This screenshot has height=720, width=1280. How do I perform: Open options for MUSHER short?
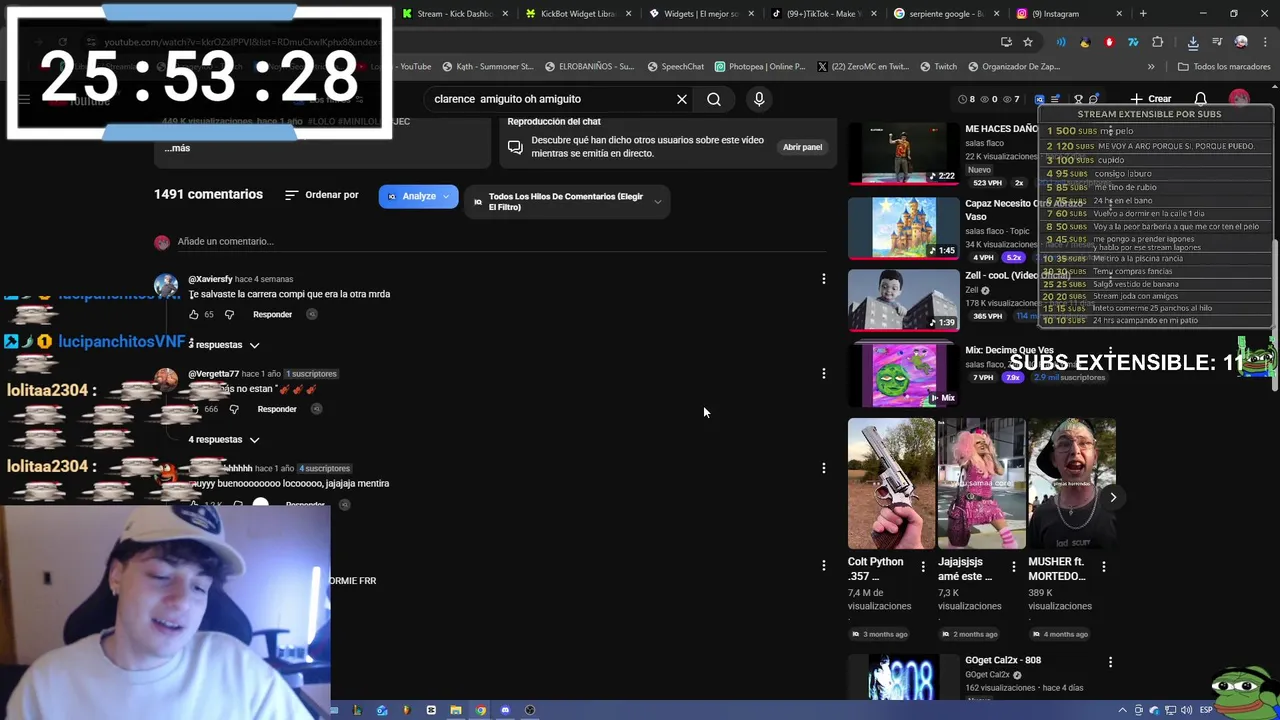(1103, 566)
